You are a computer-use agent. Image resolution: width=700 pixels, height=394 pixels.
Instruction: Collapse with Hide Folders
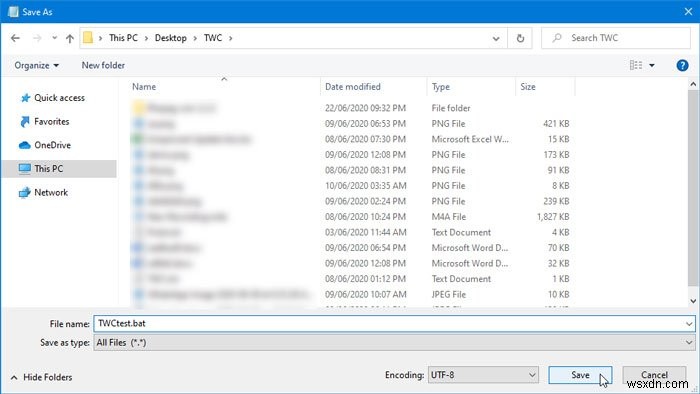pyautogui.click(x=41, y=377)
